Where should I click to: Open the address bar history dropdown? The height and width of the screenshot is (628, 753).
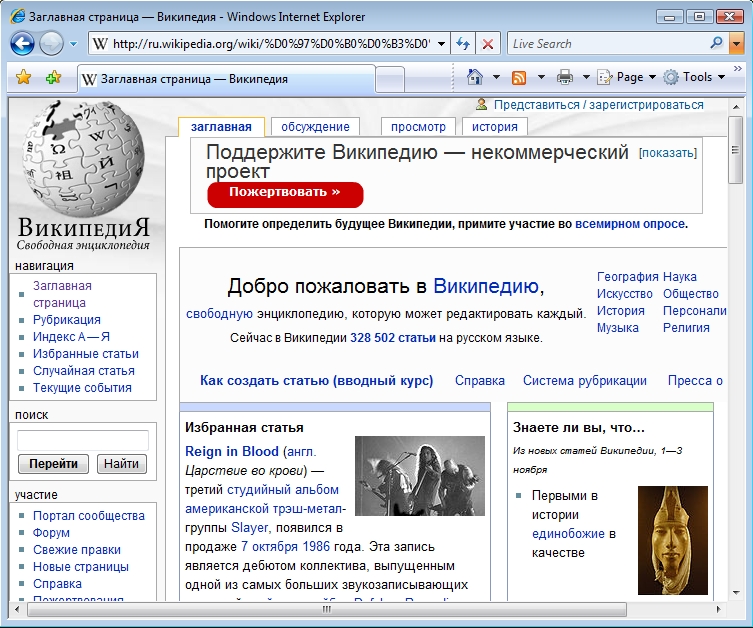click(x=441, y=44)
